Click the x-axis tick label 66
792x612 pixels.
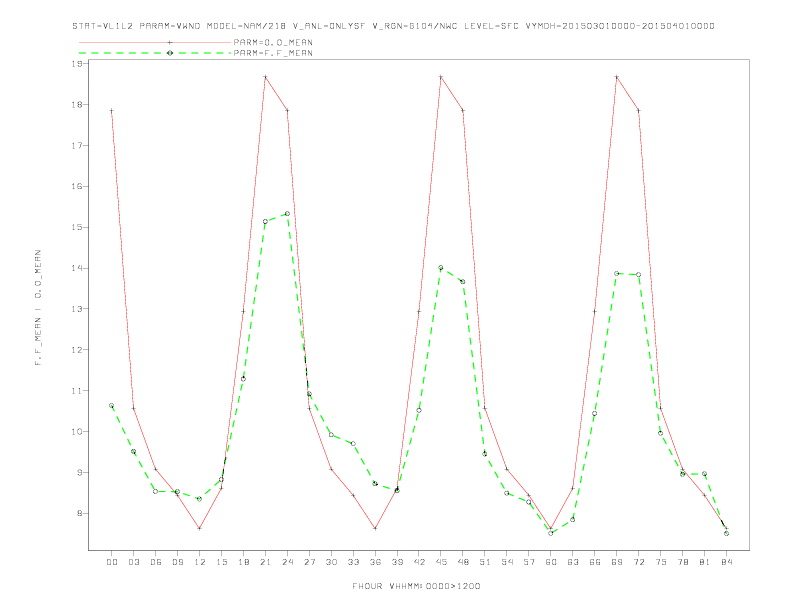595,562
